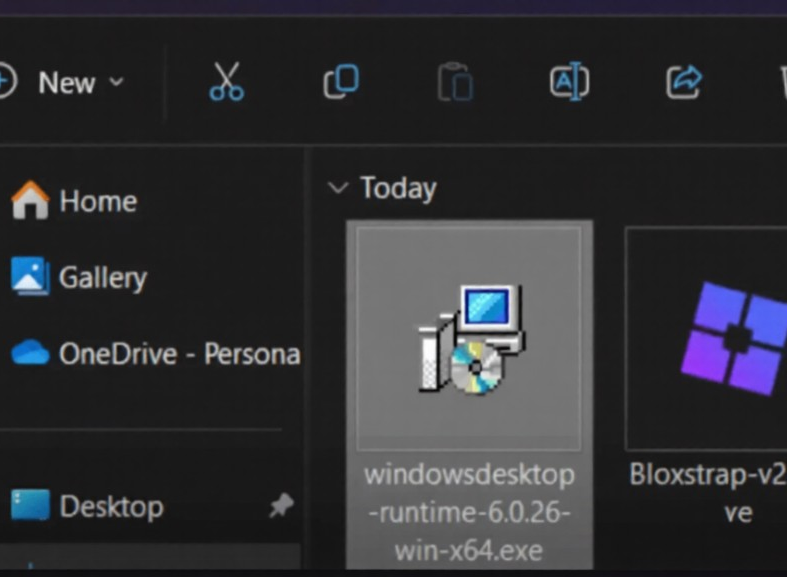Unpin Desktop using the pin icon
This screenshot has width=787, height=577.
click(281, 505)
